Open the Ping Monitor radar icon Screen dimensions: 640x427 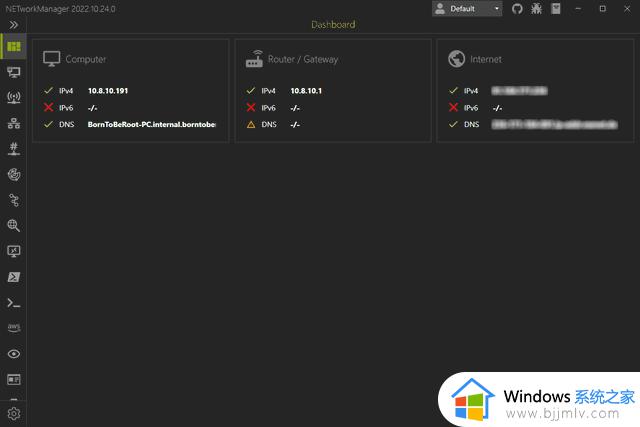point(13,174)
